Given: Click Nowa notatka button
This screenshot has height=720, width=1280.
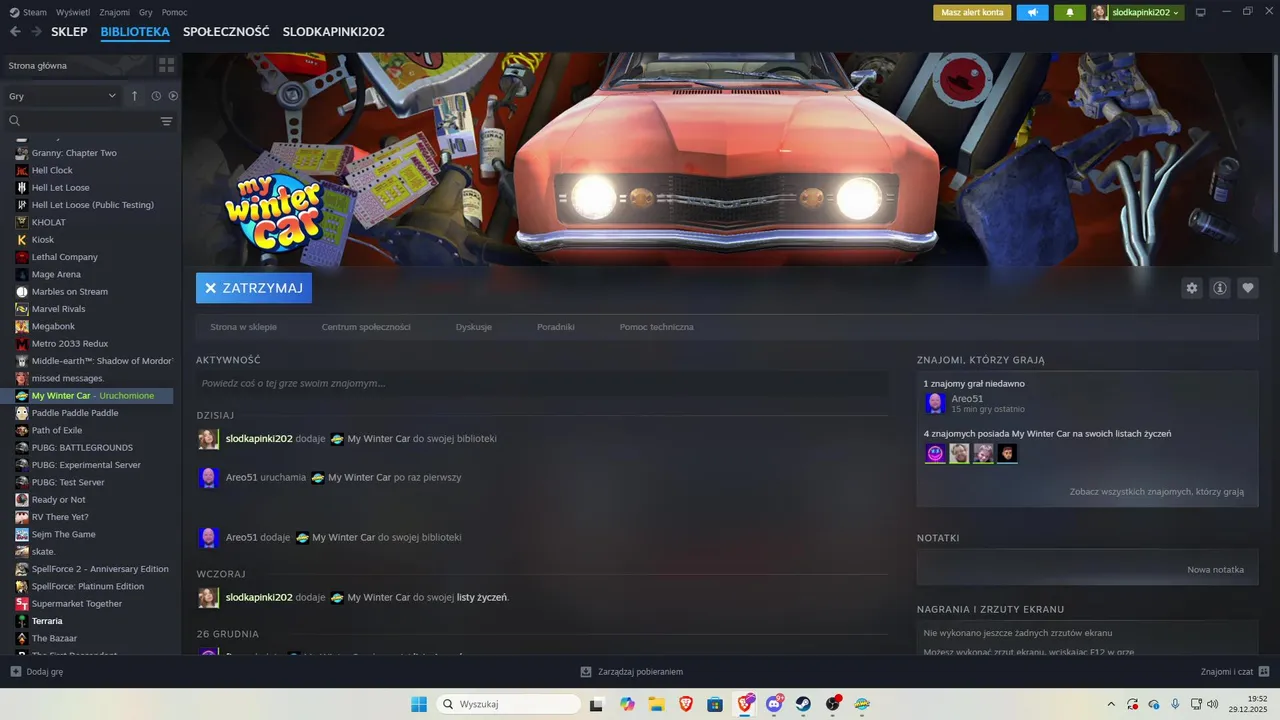Looking at the screenshot, I should tap(1215, 570).
